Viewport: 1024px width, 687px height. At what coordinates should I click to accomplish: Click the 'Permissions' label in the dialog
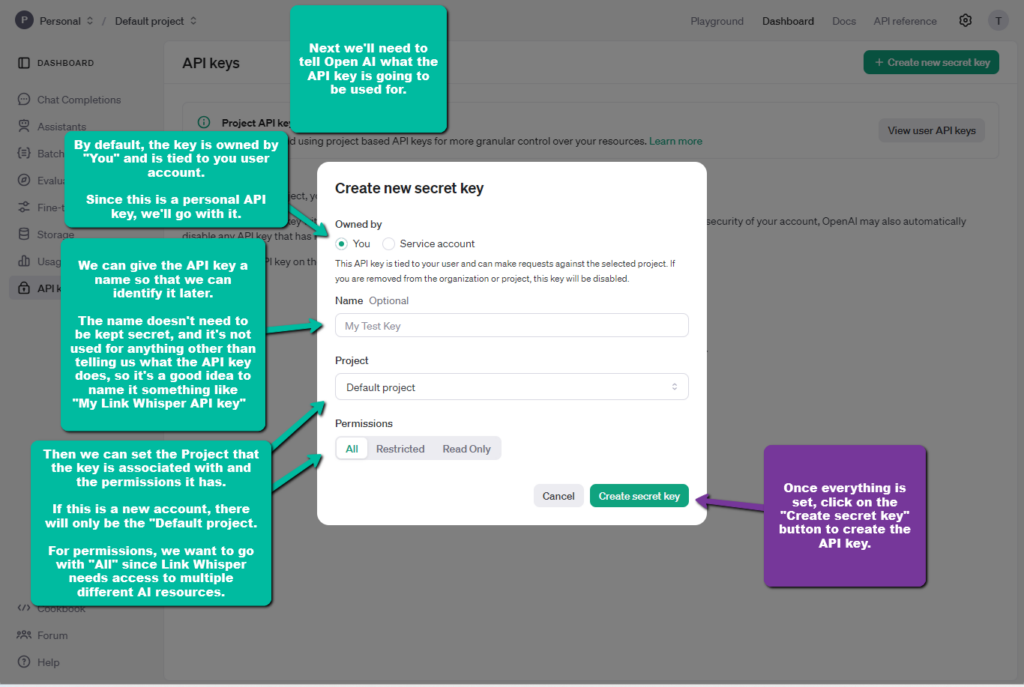(x=364, y=423)
